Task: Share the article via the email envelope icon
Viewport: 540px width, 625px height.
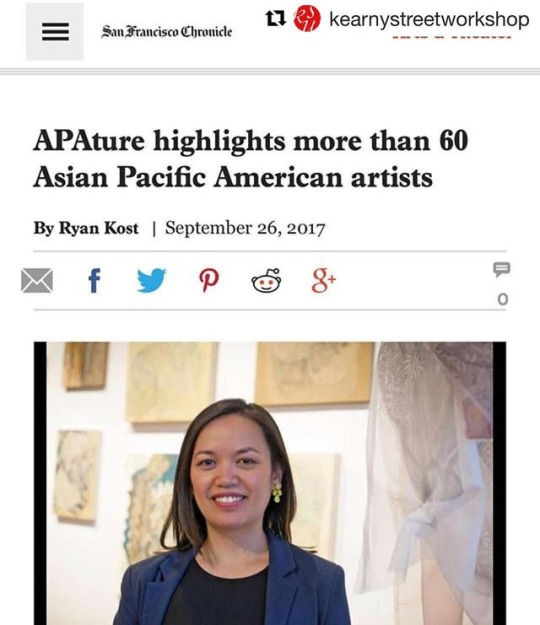Action: click(x=37, y=281)
